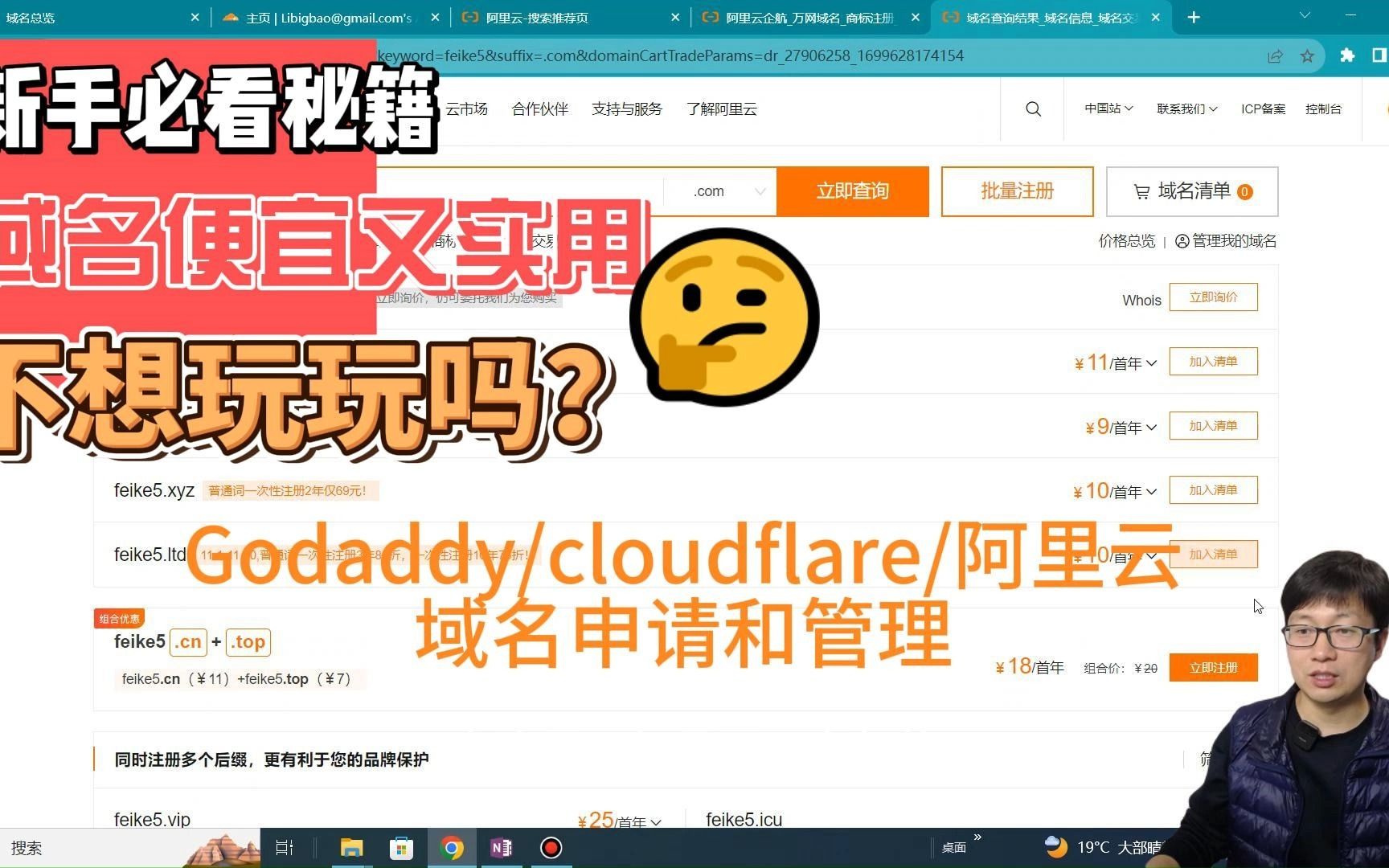Viewport: 1389px width, 868px height.
Task: Click 管理我的域名 with the person icon
Action: [x=1223, y=240]
